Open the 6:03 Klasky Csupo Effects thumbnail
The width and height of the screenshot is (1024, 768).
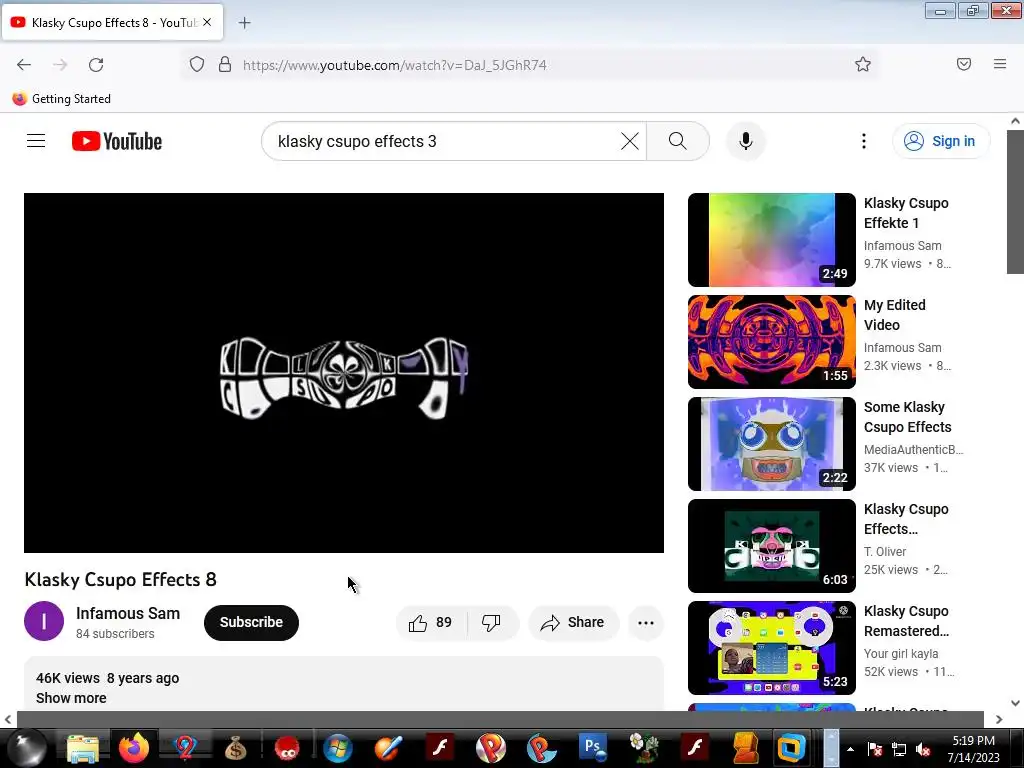[772, 545]
